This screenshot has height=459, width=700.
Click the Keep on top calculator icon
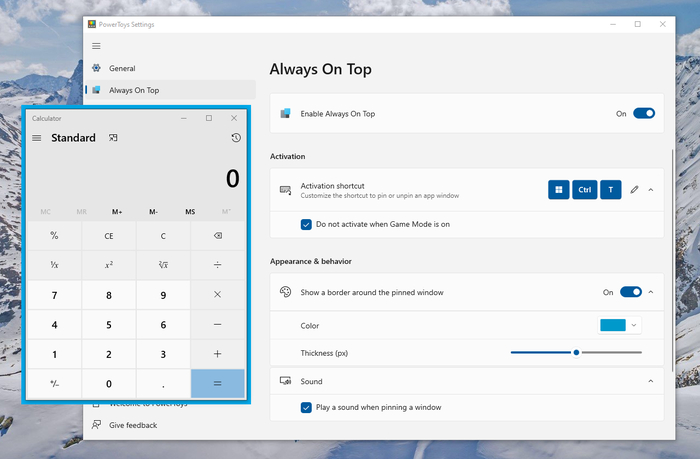pyautogui.click(x=114, y=138)
